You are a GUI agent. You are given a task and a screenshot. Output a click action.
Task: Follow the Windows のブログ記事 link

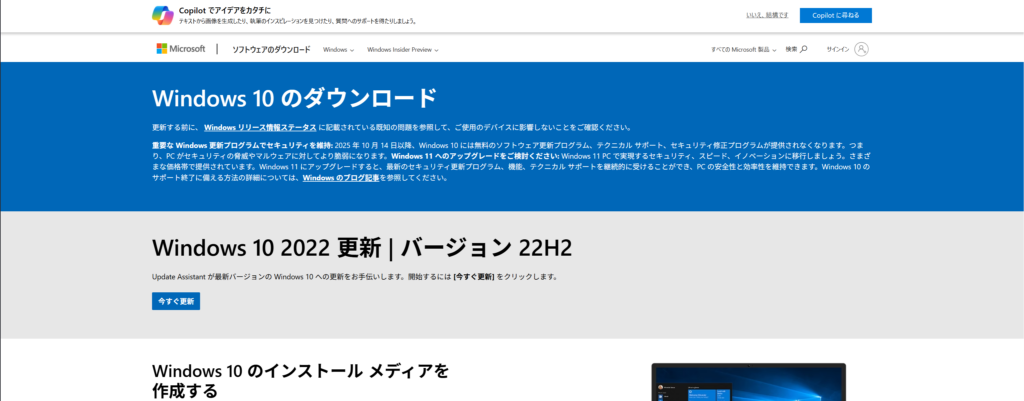[338, 177]
